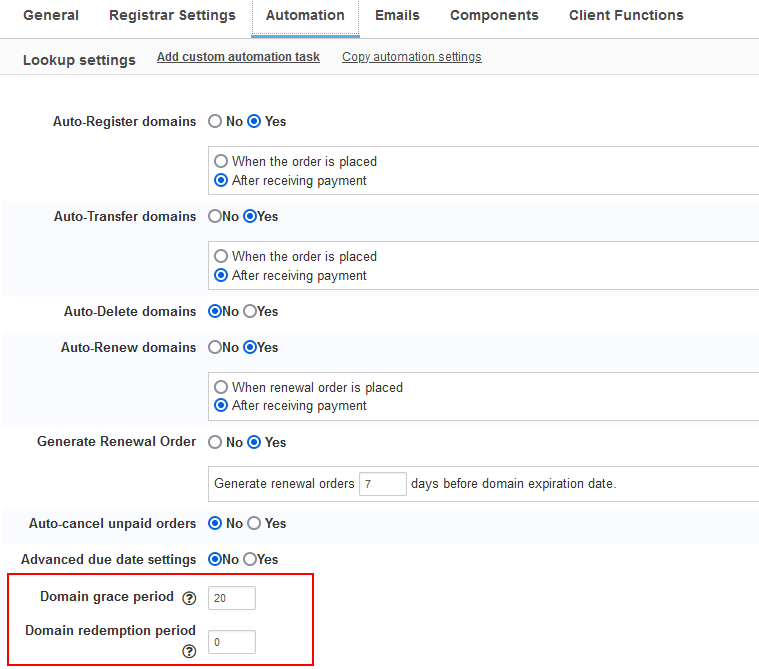Screen dimensions: 759x669
Task: Set Auto-Register domains to No
Action: pyautogui.click(x=215, y=122)
